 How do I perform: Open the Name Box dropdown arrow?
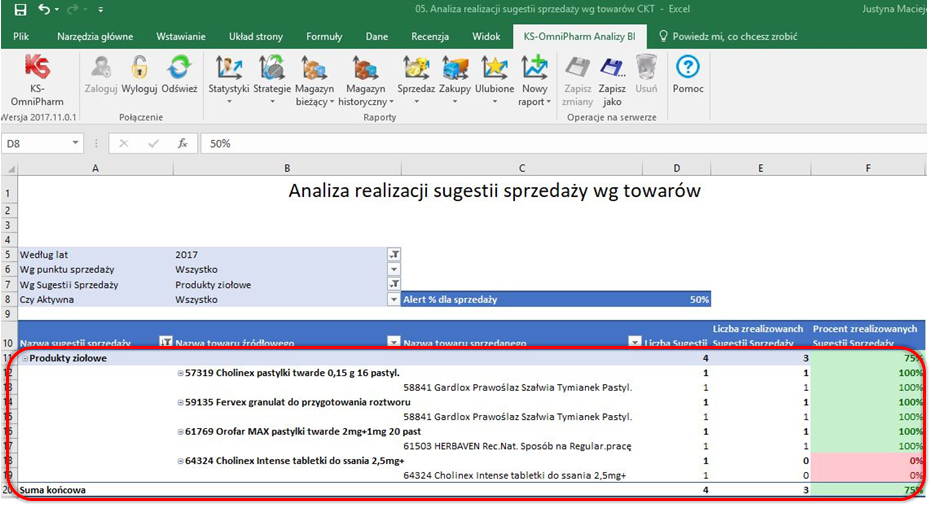[x=75, y=143]
